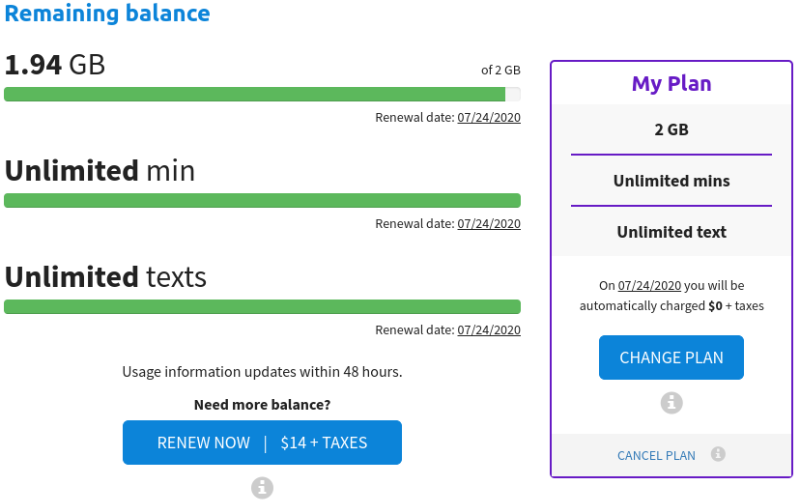Click the 07/24/2020 date in My Plan

(x=649, y=285)
